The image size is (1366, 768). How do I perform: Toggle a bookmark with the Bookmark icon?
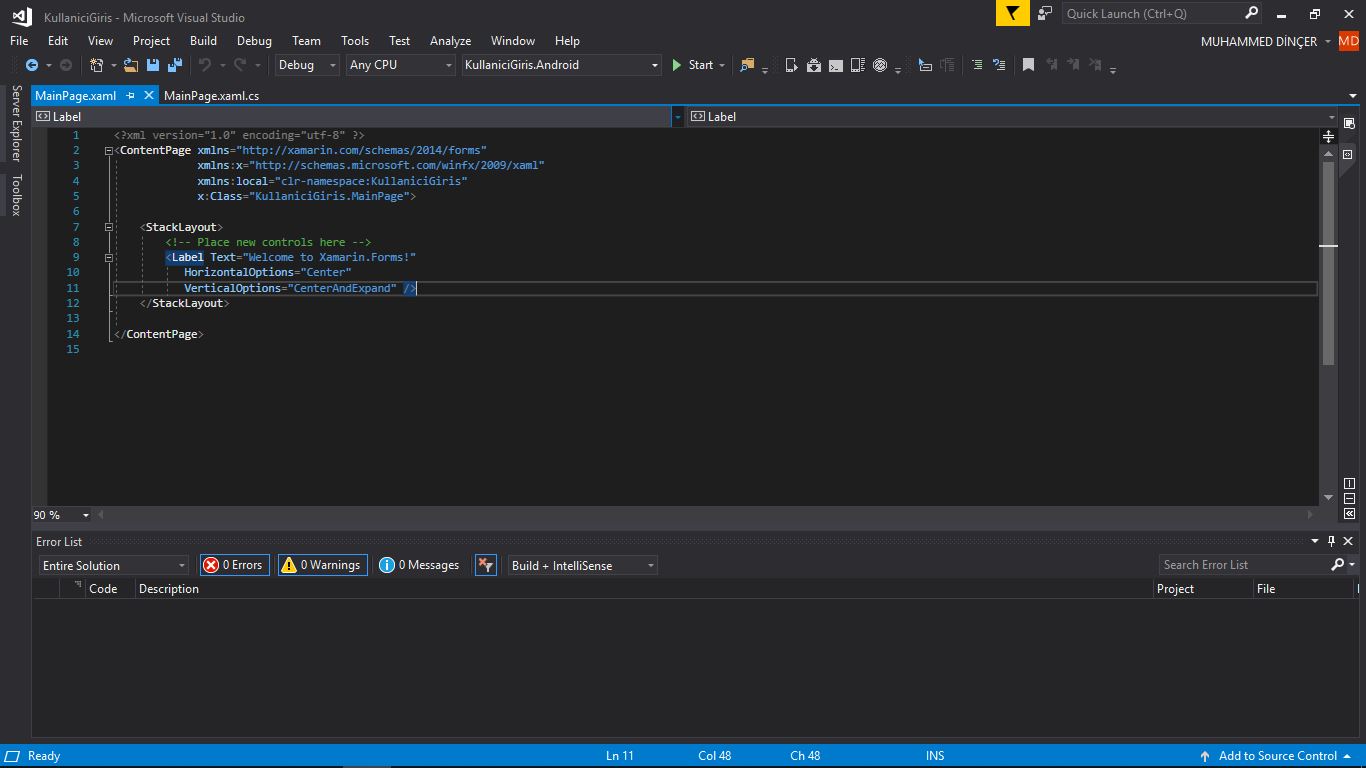tap(1028, 65)
